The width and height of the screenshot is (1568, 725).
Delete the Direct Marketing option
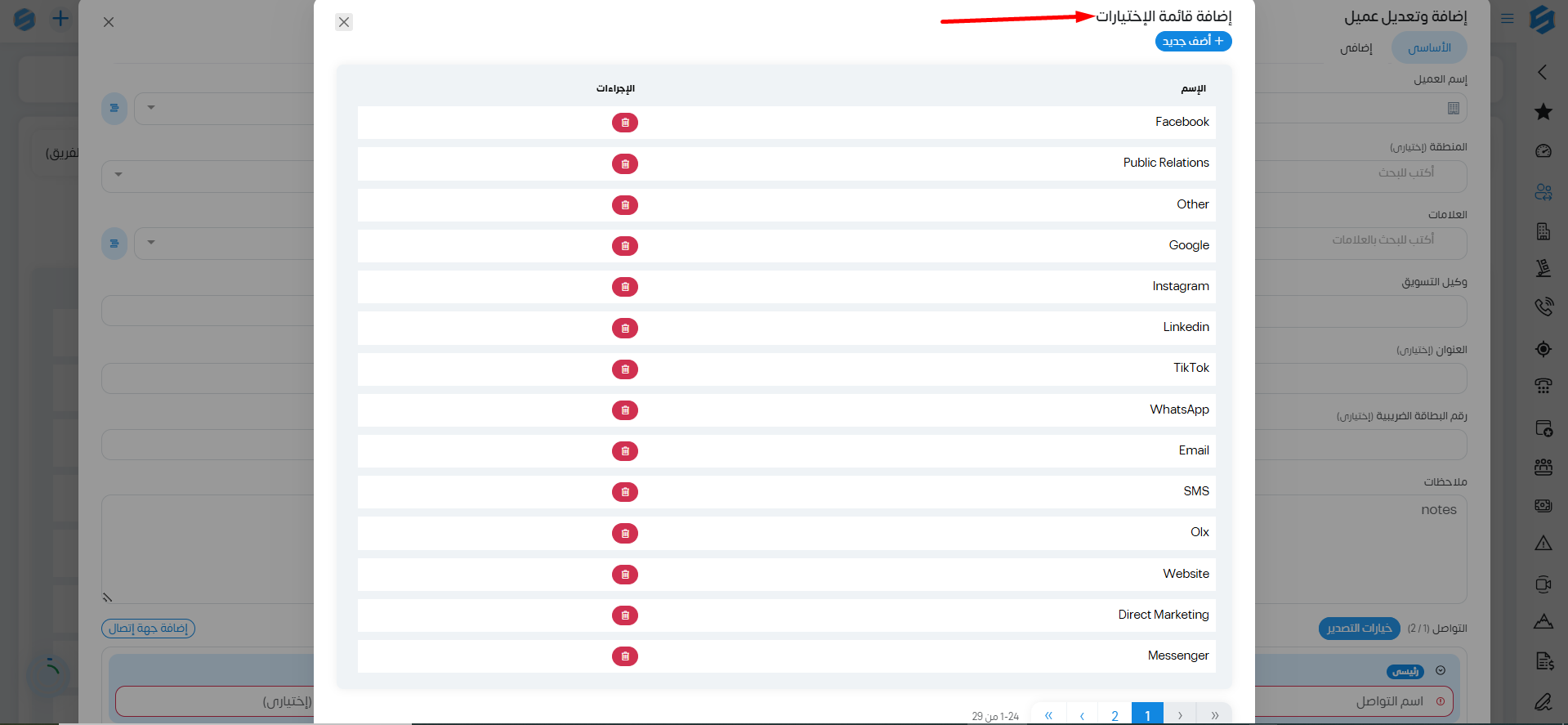coord(625,615)
